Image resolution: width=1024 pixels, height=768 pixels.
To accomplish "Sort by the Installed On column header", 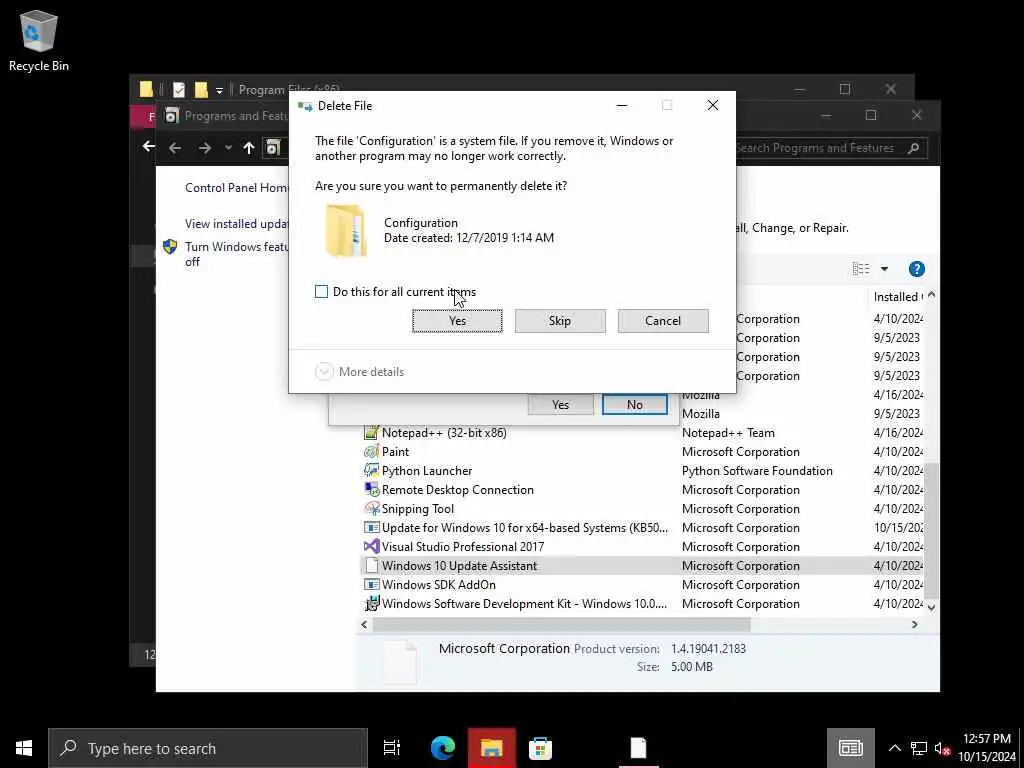I will tap(898, 296).
